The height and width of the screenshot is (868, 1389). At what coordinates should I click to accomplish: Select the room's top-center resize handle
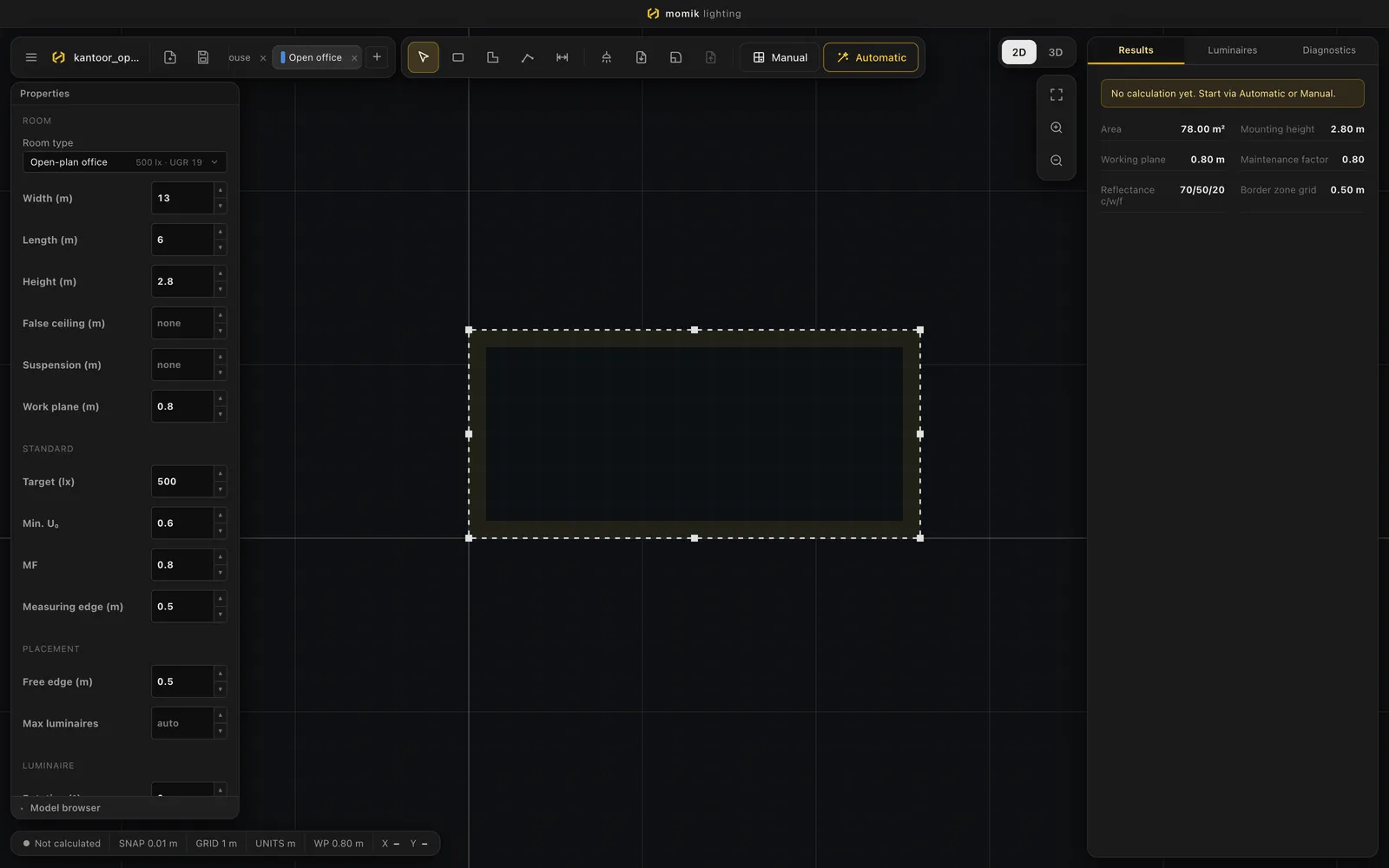click(694, 330)
